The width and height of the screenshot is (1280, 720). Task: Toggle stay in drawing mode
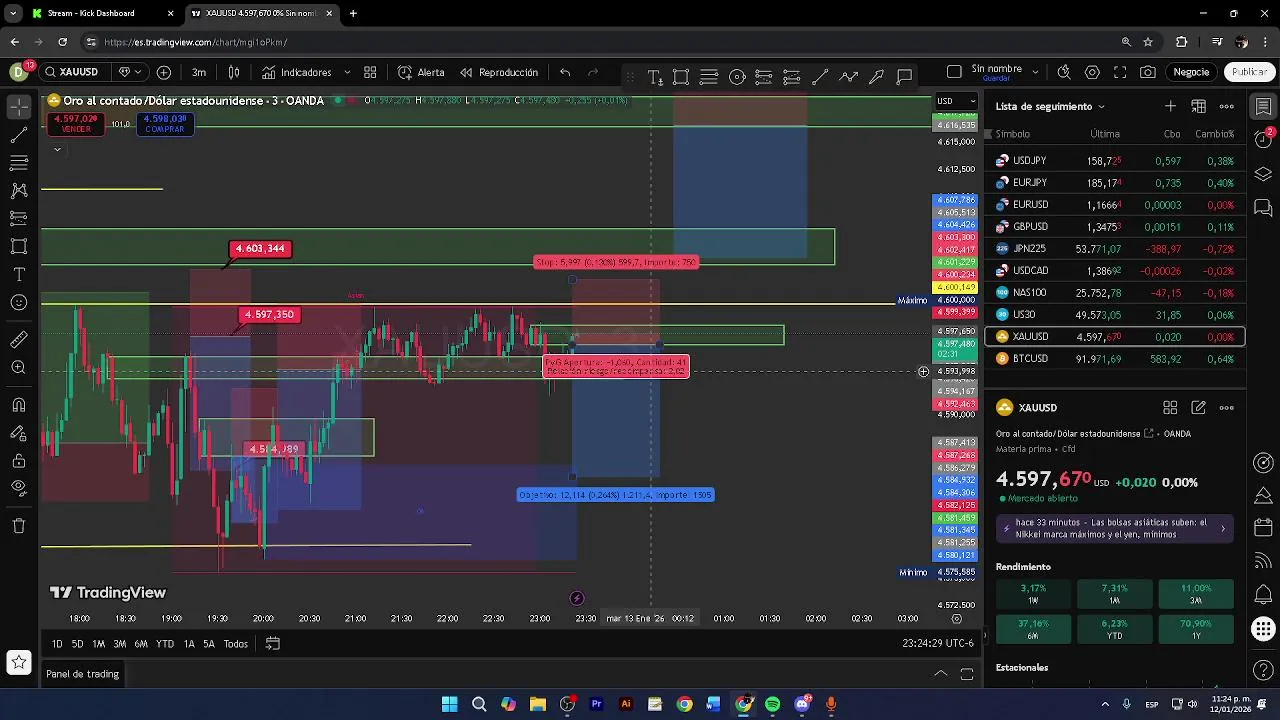[x=19, y=433]
